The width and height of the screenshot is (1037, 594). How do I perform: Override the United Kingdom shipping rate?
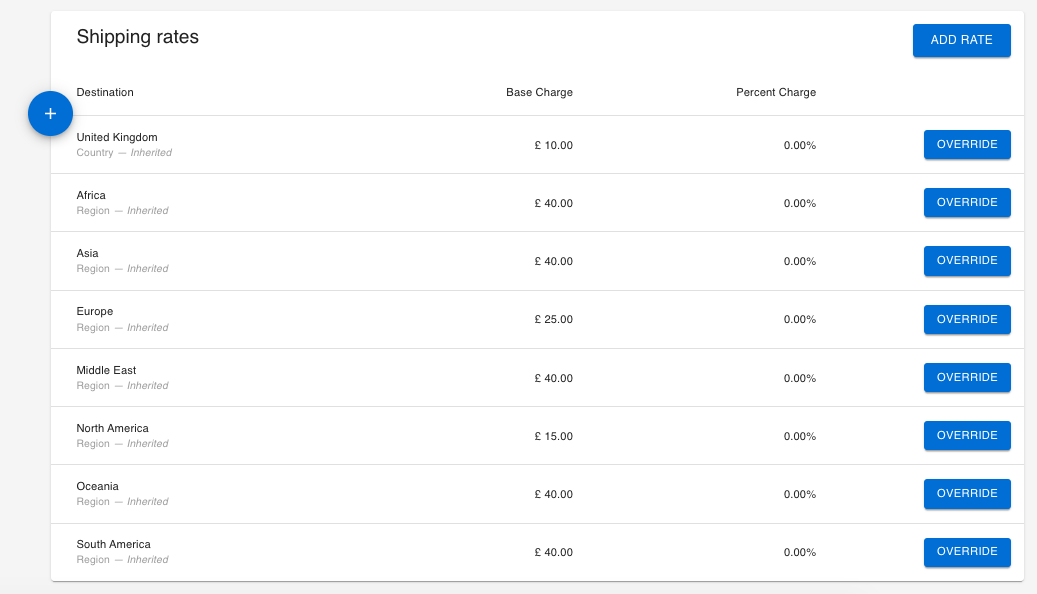coord(966,145)
